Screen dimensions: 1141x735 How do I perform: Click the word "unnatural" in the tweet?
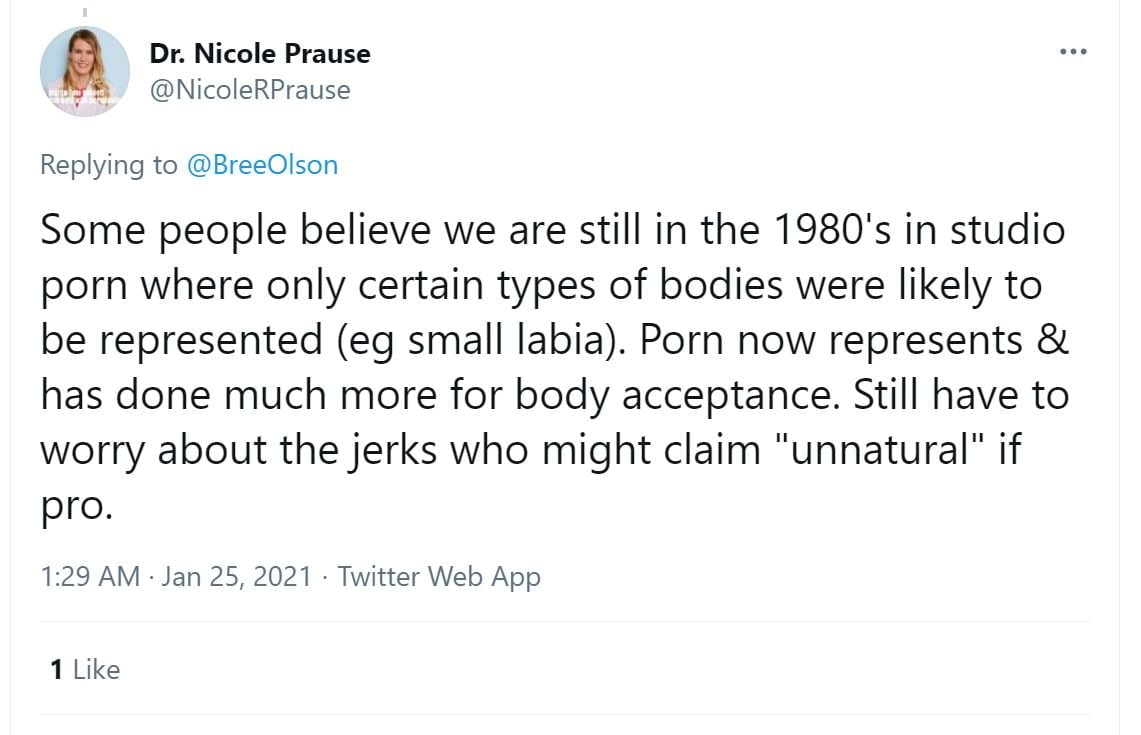(x=884, y=450)
